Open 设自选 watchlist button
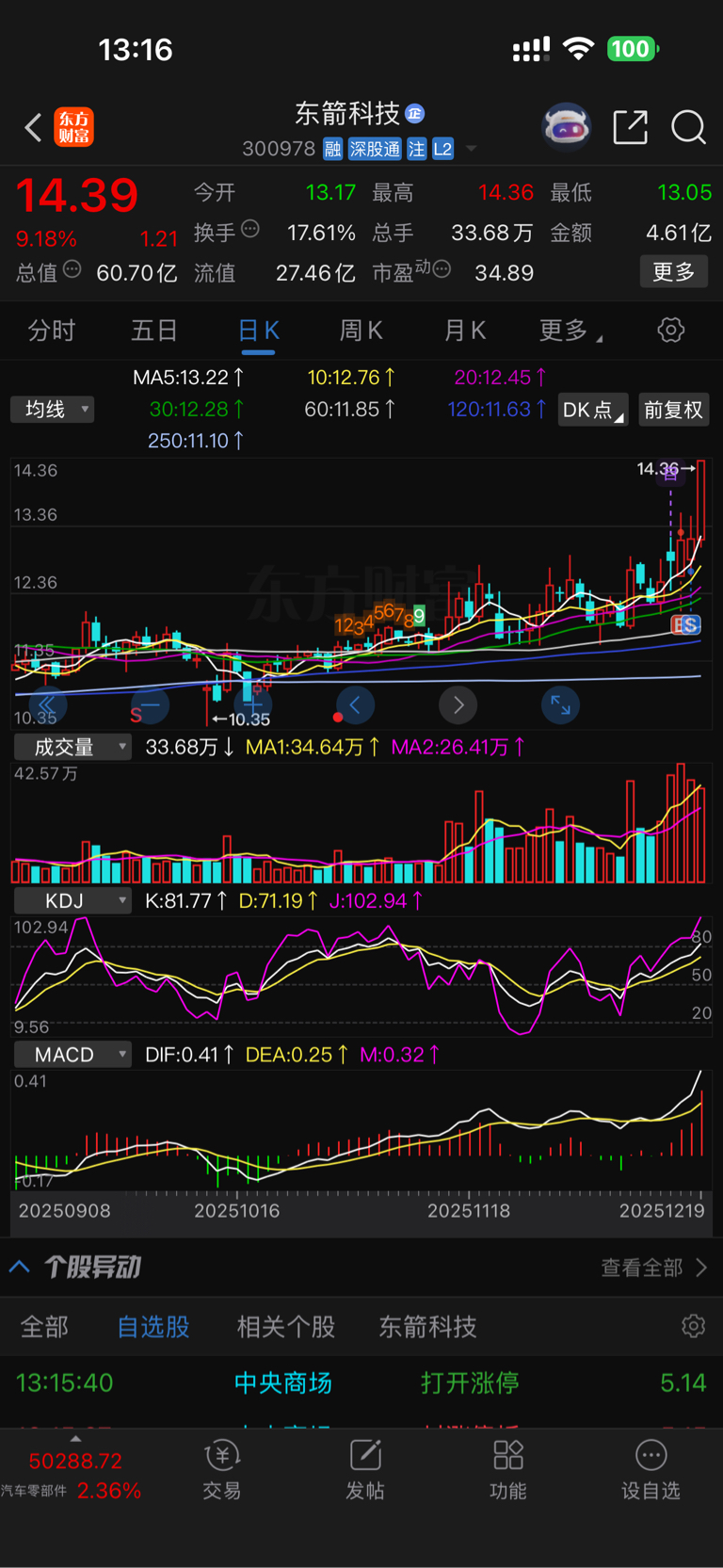This screenshot has height=1568, width=723. (651, 1469)
